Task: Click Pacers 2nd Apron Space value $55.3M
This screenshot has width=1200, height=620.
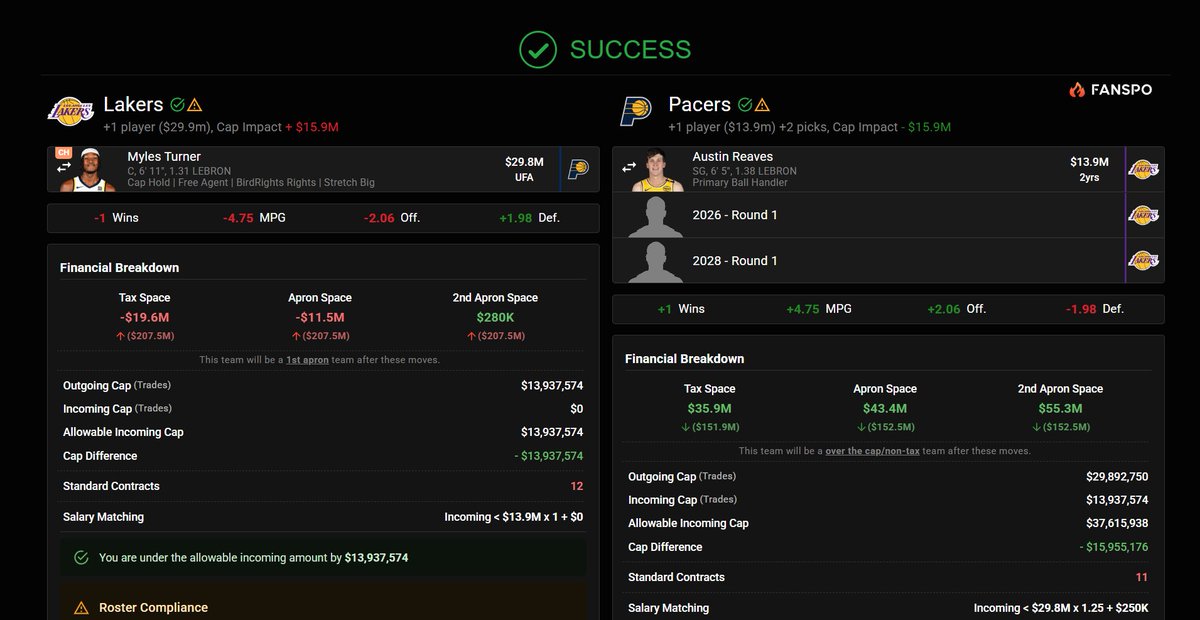Action: [1060, 408]
